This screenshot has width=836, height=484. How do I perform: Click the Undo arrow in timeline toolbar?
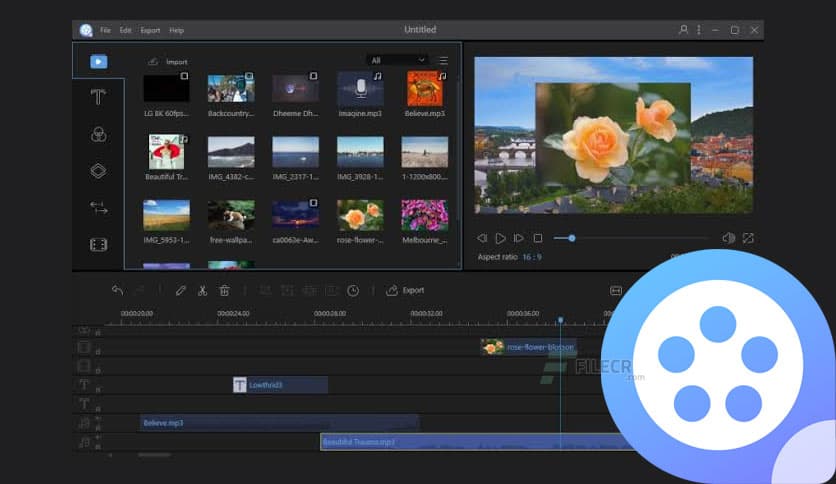[118, 290]
